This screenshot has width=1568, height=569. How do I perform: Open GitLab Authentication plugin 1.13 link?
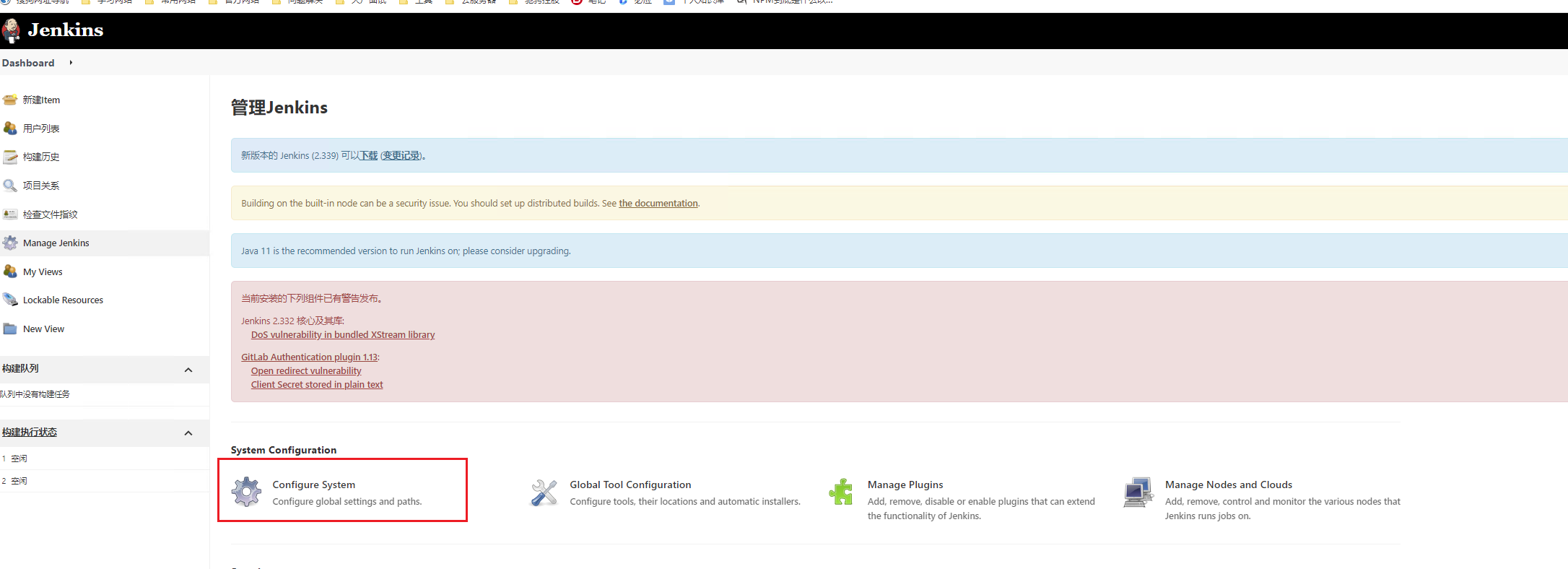click(x=309, y=357)
